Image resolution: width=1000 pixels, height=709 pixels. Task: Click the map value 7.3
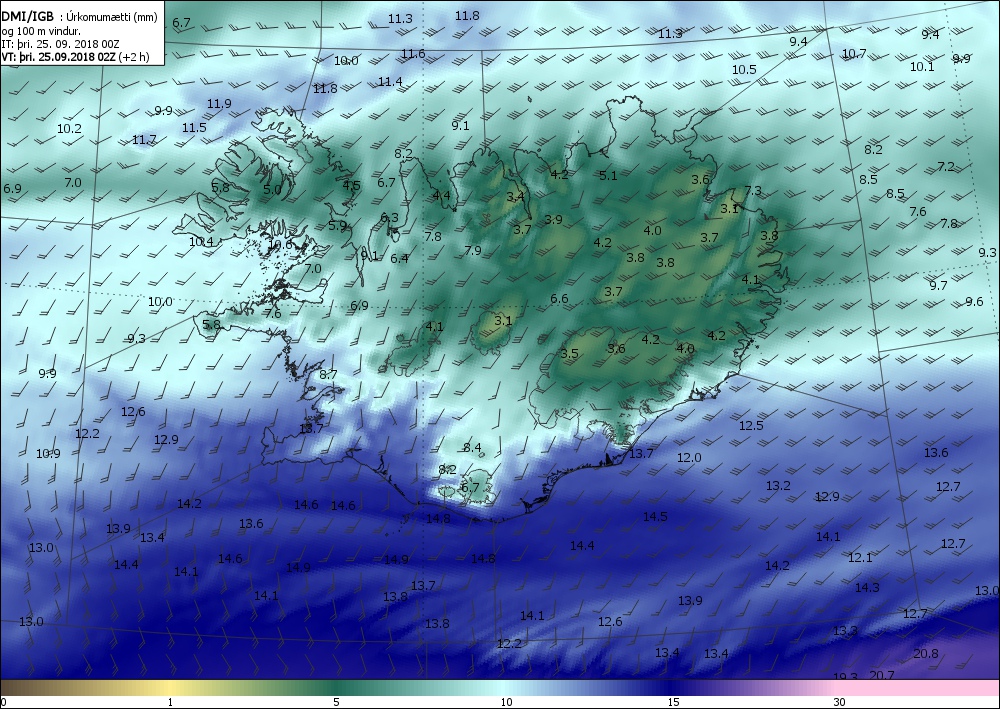coord(753,190)
